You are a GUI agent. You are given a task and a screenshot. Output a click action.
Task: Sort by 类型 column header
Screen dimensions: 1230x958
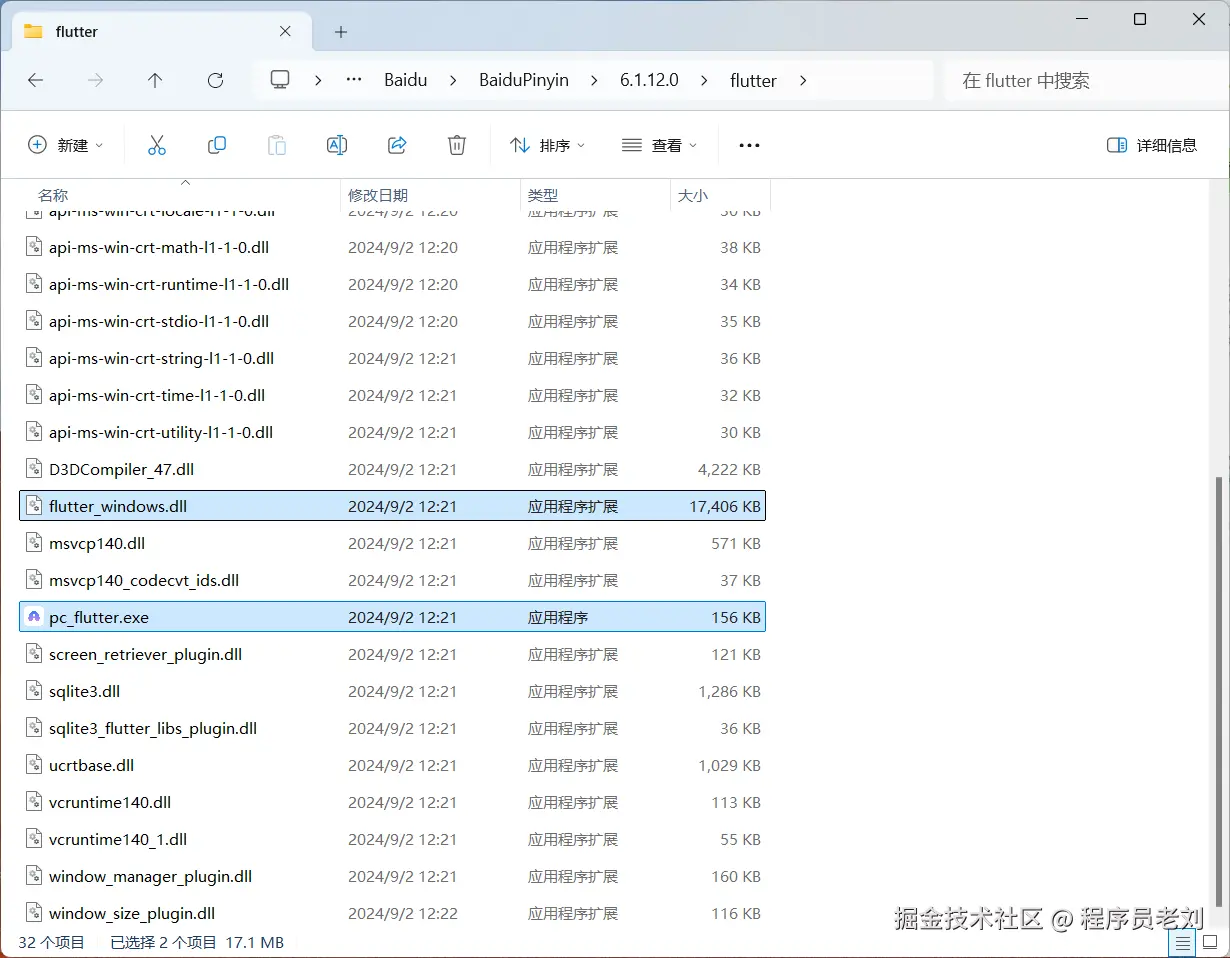(543, 195)
